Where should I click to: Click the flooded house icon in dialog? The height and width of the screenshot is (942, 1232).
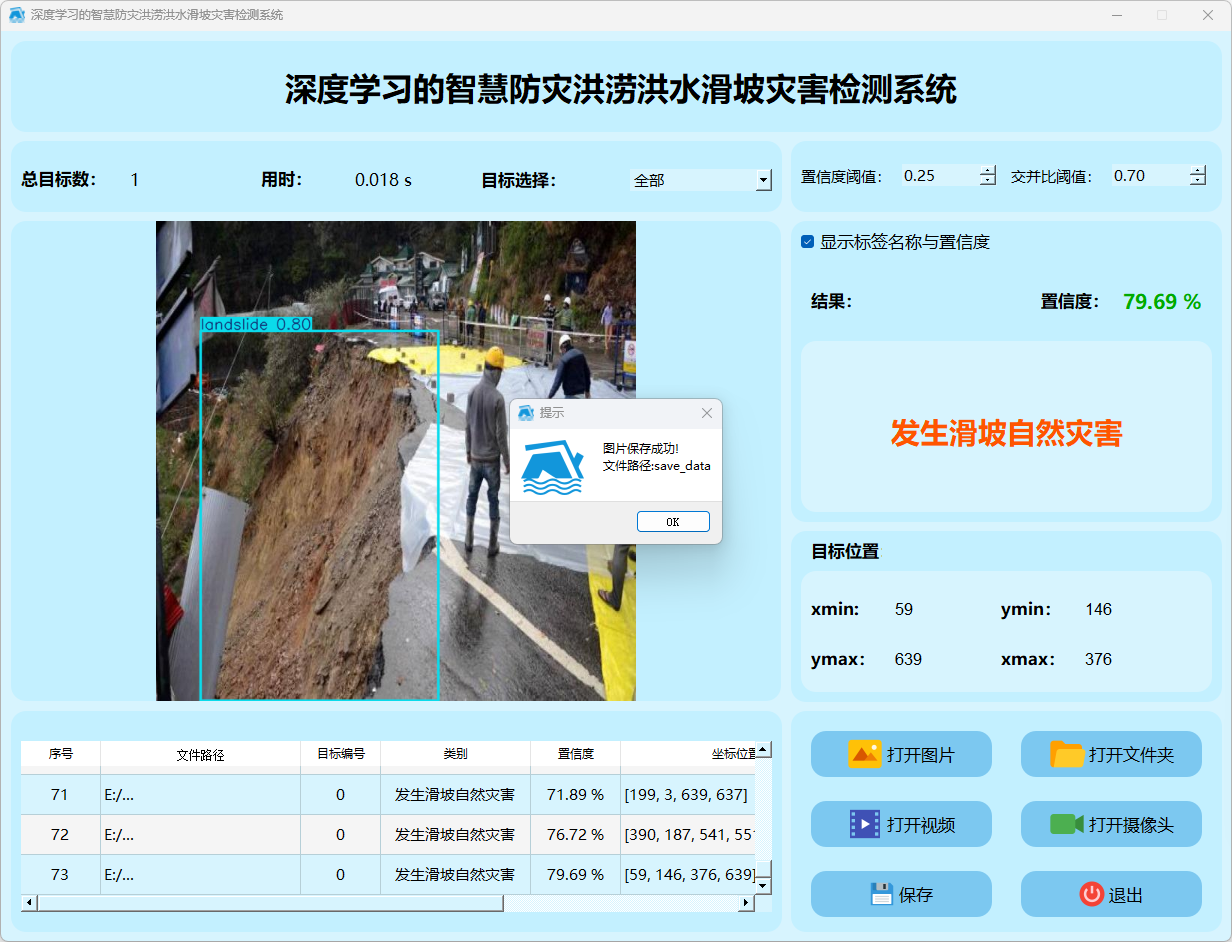coord(553,467)
